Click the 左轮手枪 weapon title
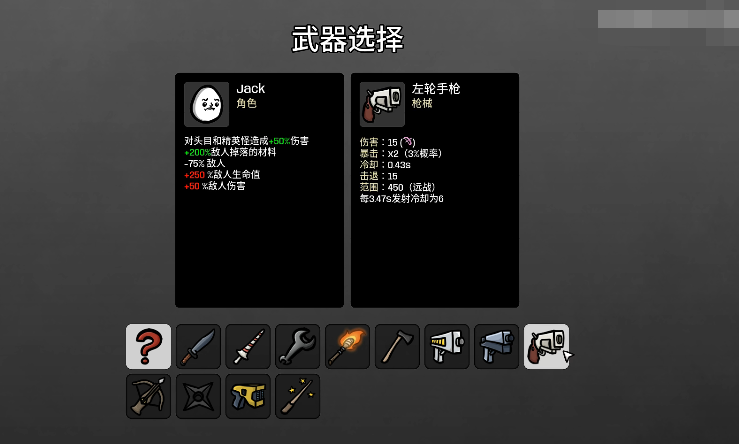This screenshot has height=444, width=739. coord(436,89)
